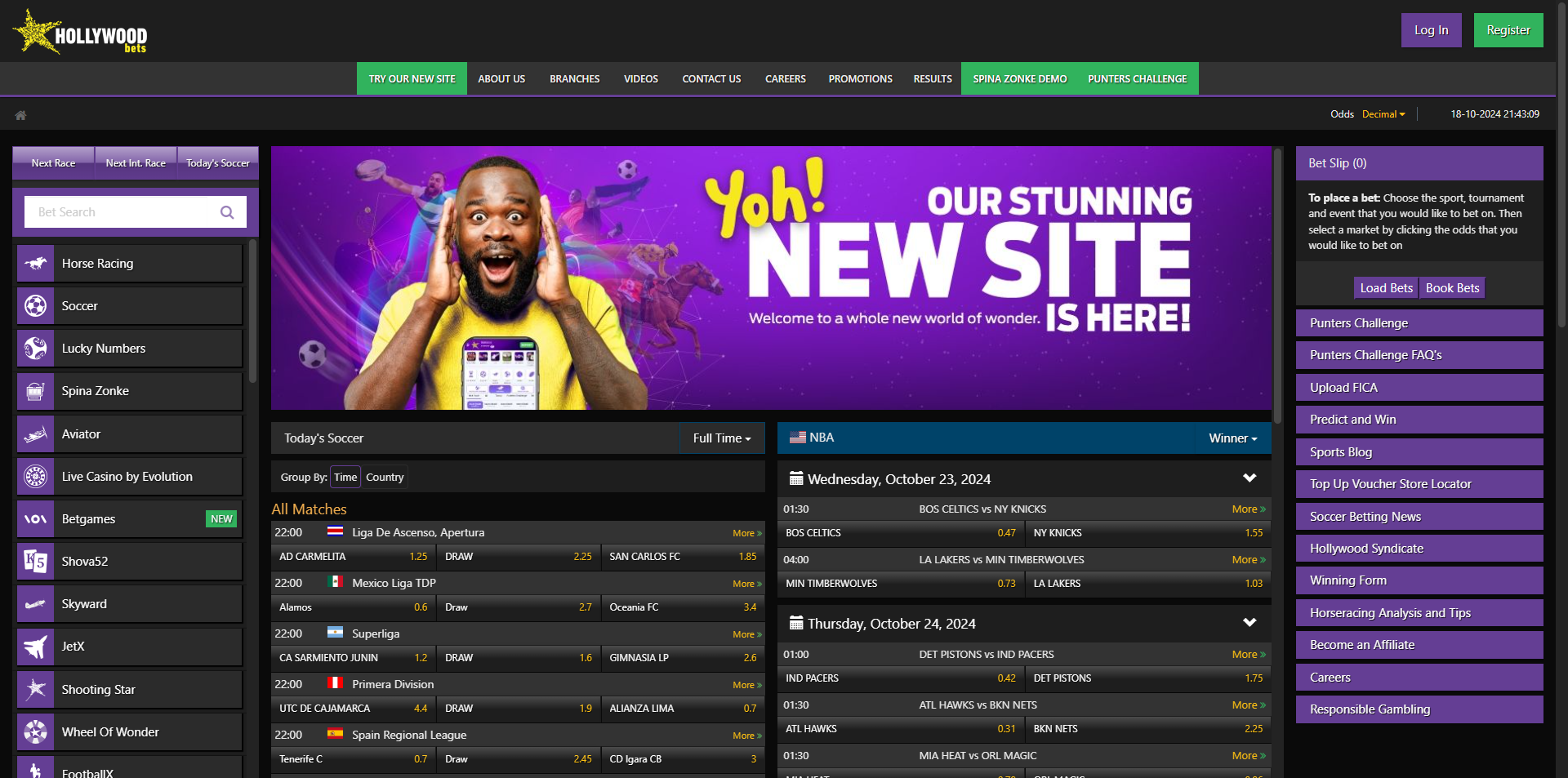This screenshot has height=778, width=1568.
Task: Open the Punters Challenge FAQ's link
Action: tap(1419, 355)
